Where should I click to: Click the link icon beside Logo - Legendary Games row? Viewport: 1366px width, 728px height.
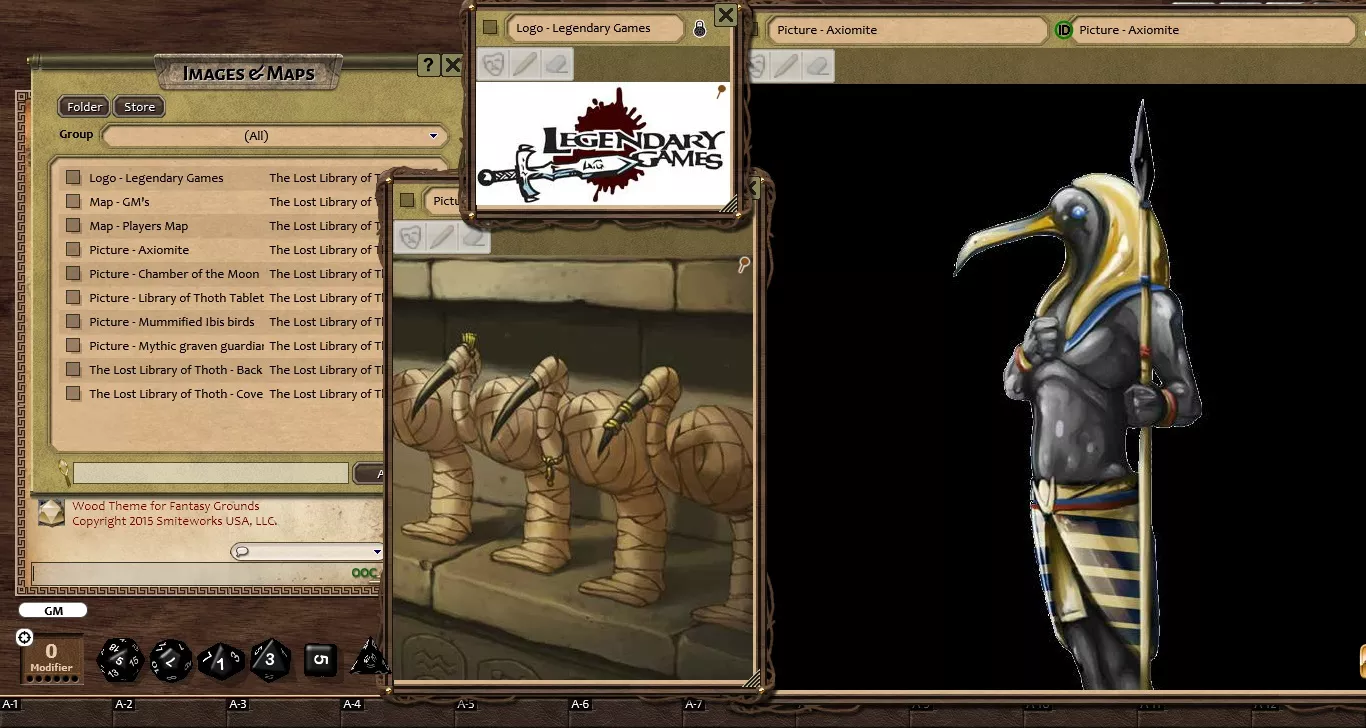coord(73,178)
